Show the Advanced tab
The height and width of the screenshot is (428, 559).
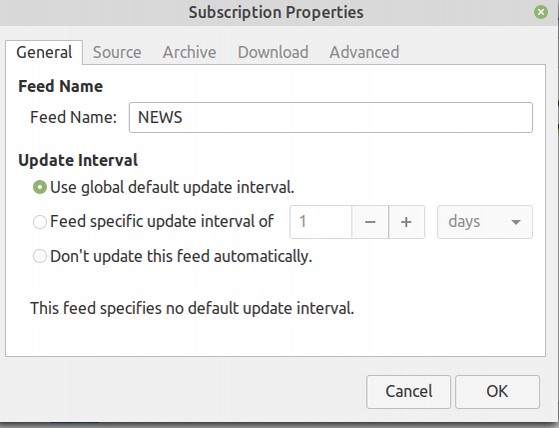click(364, 52)
